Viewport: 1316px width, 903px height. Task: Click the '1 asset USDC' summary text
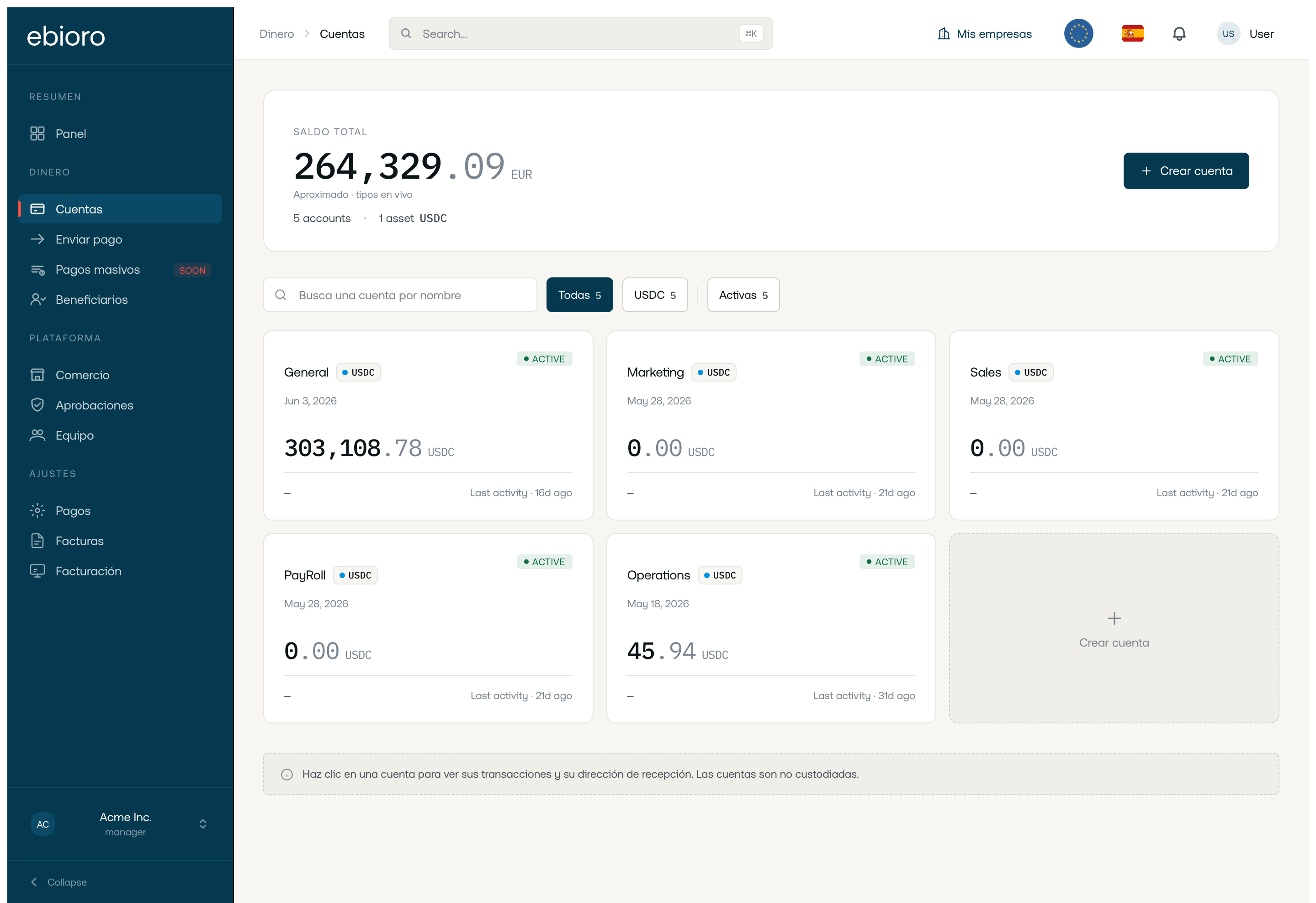pyautogui.click(x=412, y=218)
